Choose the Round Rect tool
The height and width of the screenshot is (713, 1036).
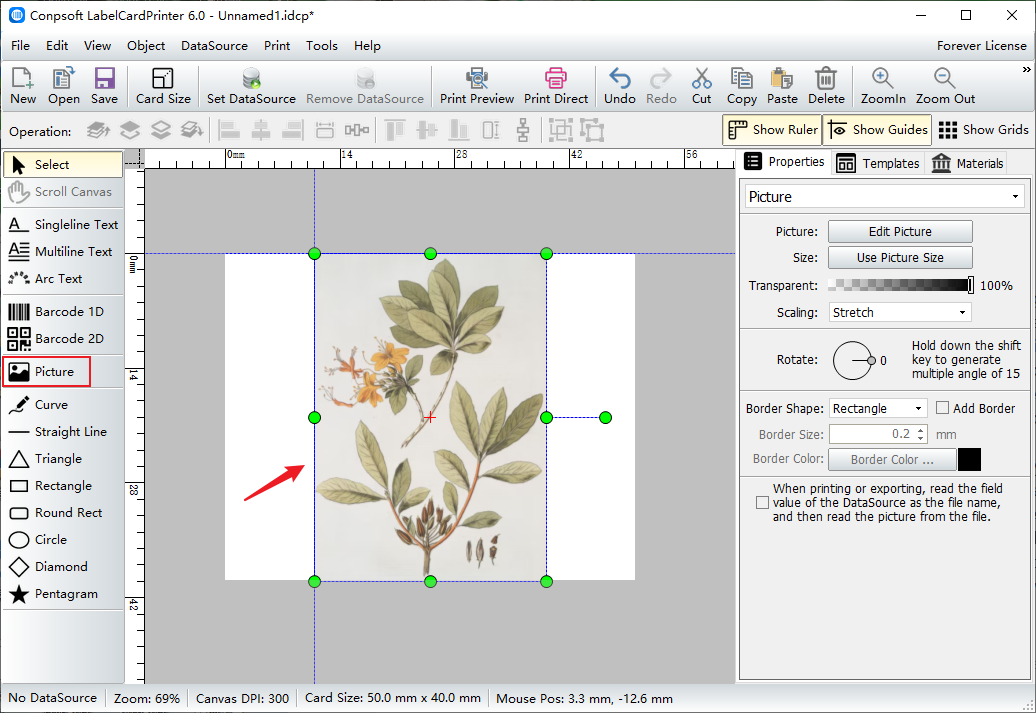(63, 513)
